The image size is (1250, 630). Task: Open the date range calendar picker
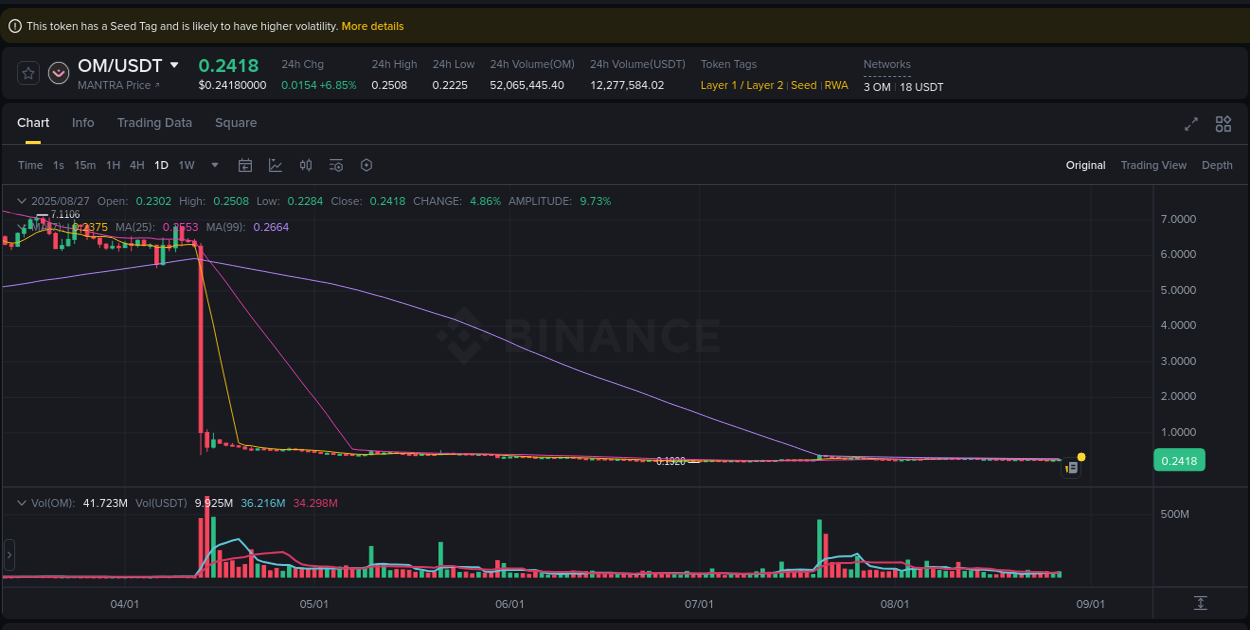point(245,165)
